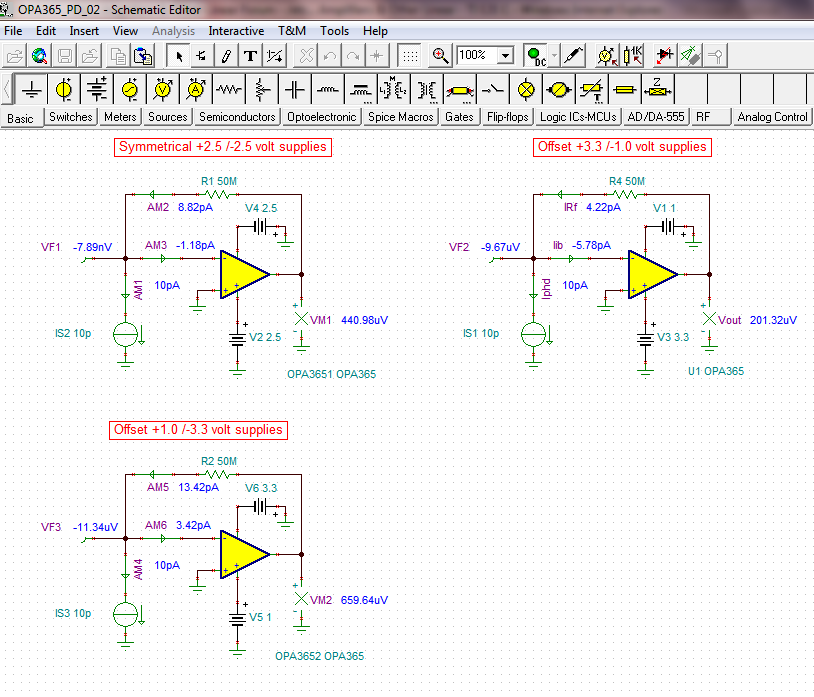814x697 pixels.
Task: Expand the interactive mode dropdown arrow
Action: pyautogui.click(x=554, y=55)
